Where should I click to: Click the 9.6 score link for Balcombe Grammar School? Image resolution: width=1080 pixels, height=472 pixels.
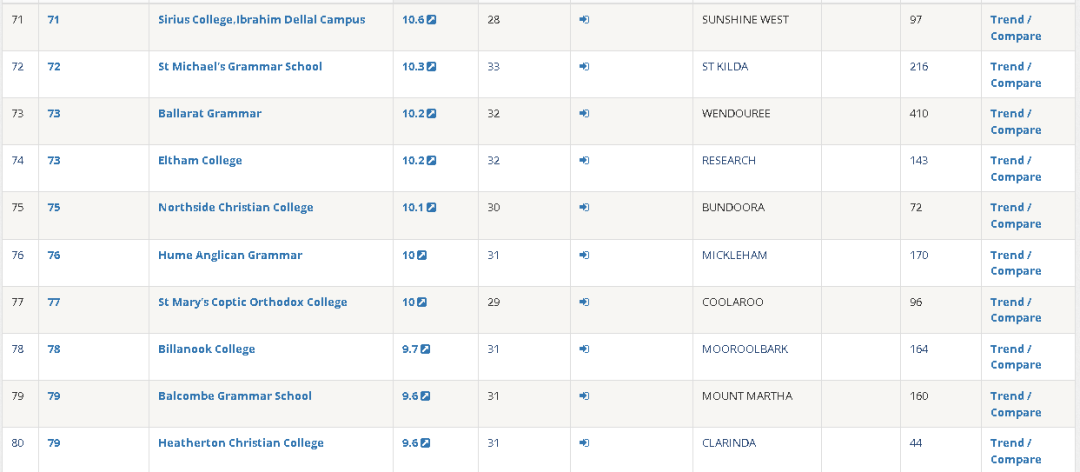pos(410,396)
